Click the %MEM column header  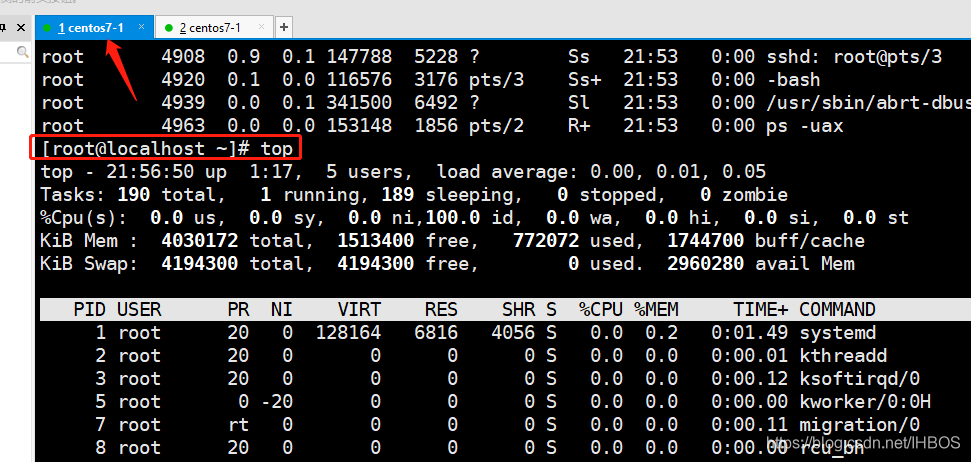click(656, 309)
